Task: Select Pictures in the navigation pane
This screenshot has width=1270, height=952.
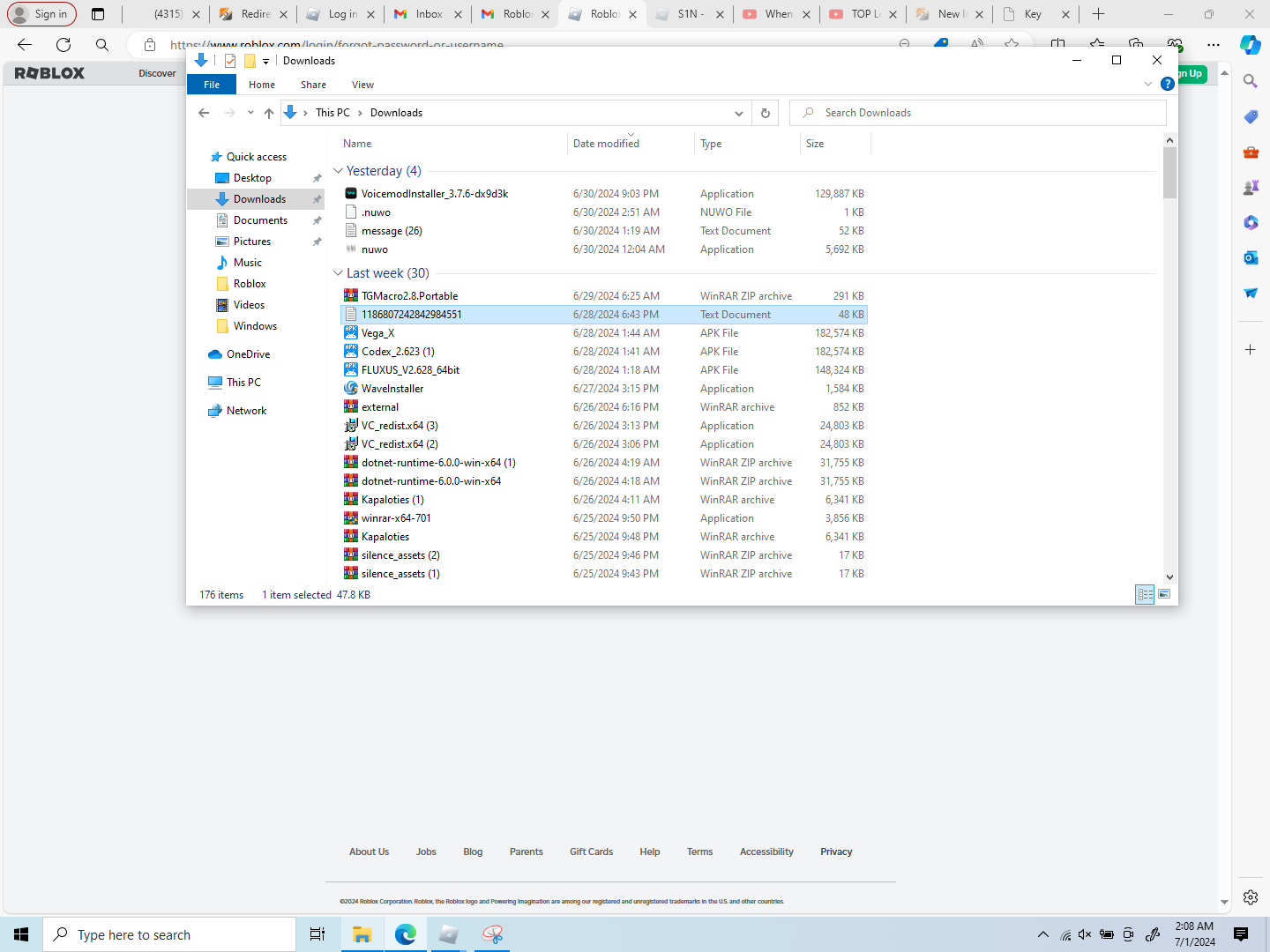Action: coord(252,242)
